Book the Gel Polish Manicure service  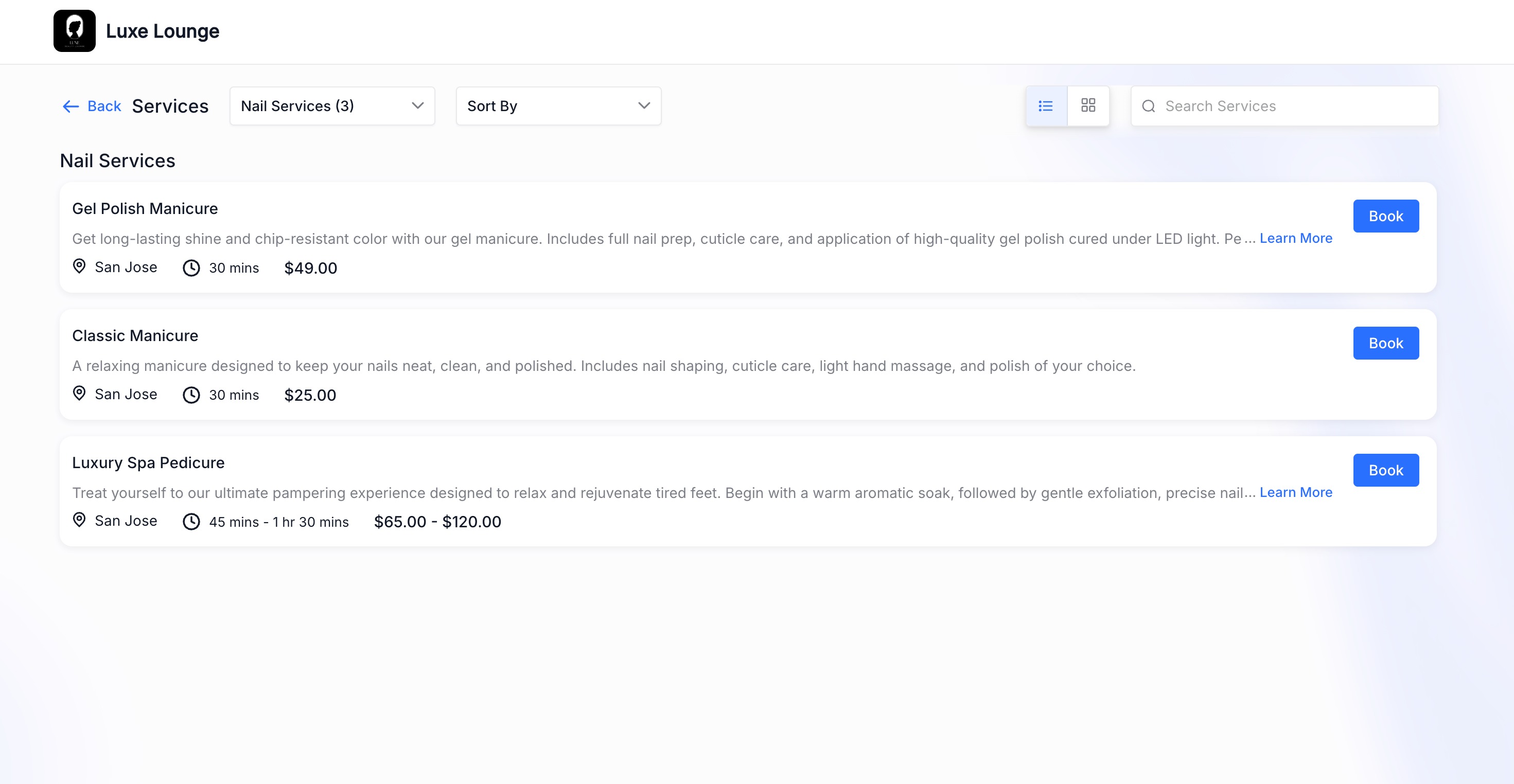1385,216
